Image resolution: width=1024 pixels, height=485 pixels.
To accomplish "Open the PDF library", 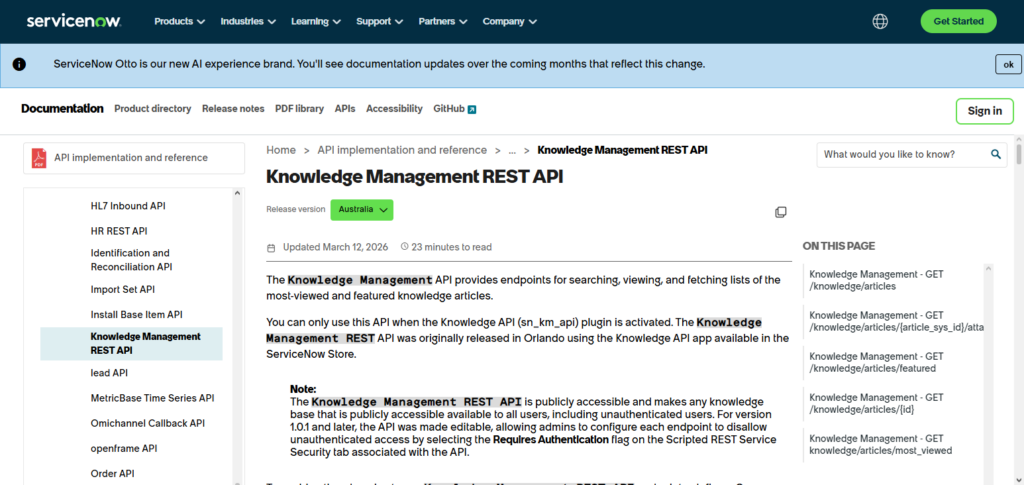I will (x=299, y=109).
